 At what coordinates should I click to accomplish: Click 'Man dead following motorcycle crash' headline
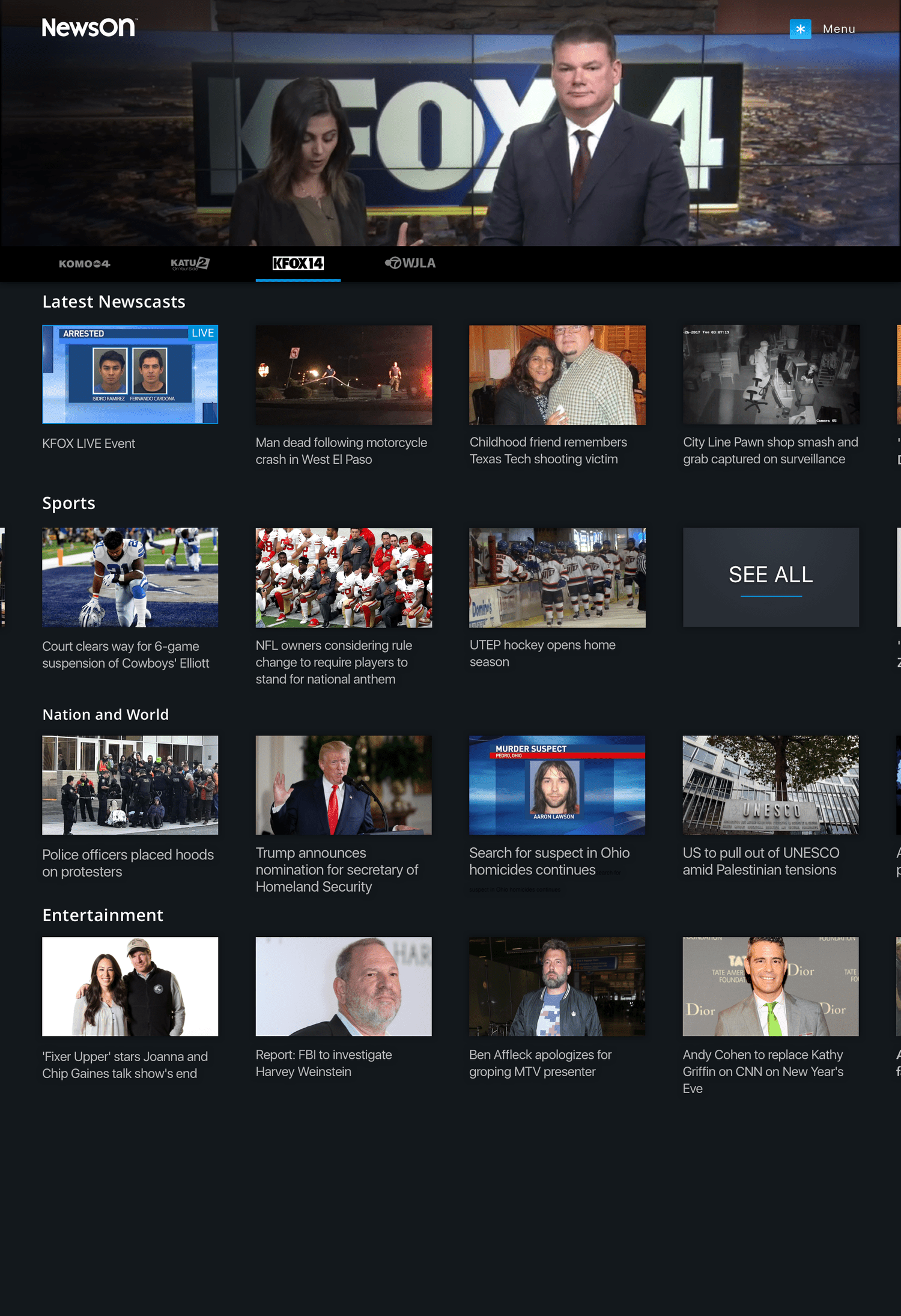[x=341, y=451]
